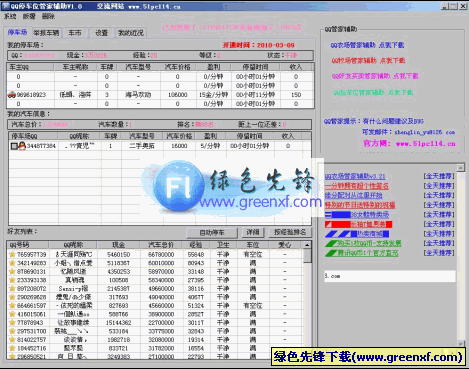Click ad list scrollbar up arrow
Screen dimensions: 469x369
click(x=461, y=167)
